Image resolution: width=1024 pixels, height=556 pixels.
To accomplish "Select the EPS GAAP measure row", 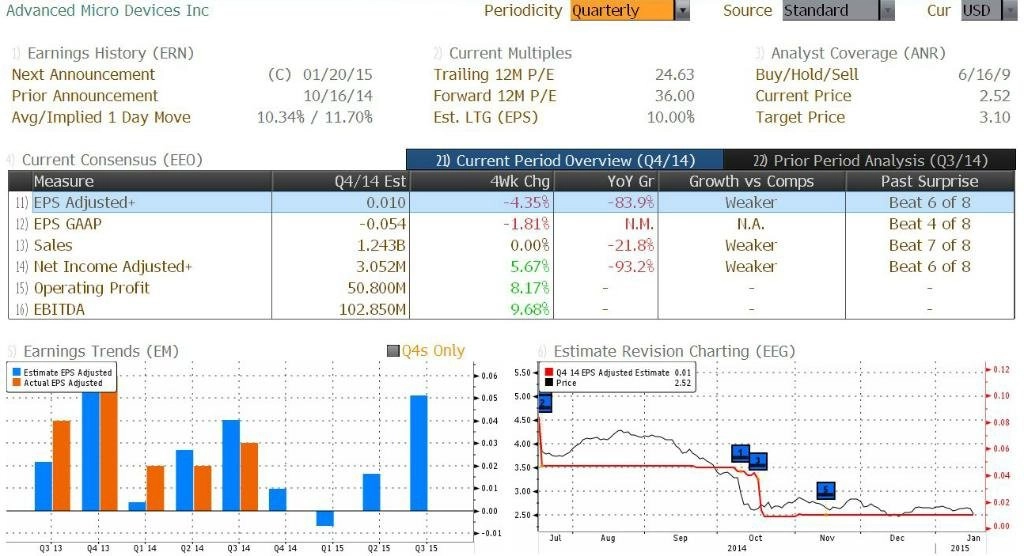I will (x=511, y=224).
